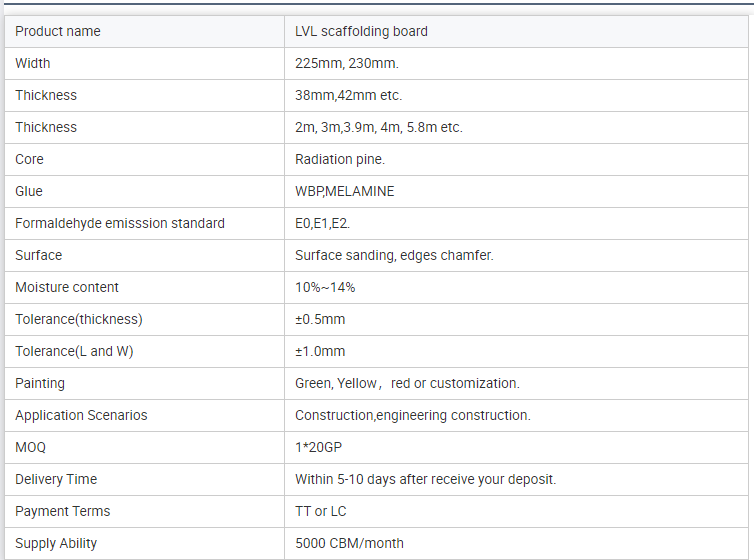This screenshot has width=754, height=560.
Task: Select the "E0,E1,E2." value cell
Action: pyautogui.click(x=322, y=223)
